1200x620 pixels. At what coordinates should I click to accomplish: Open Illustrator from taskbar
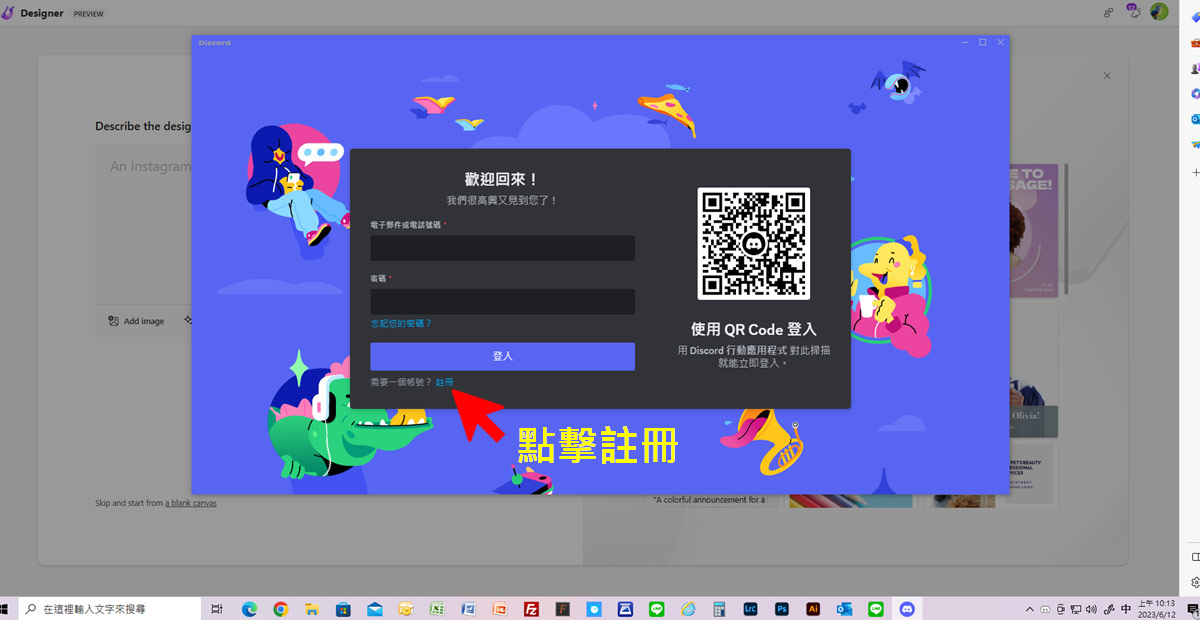813,608
